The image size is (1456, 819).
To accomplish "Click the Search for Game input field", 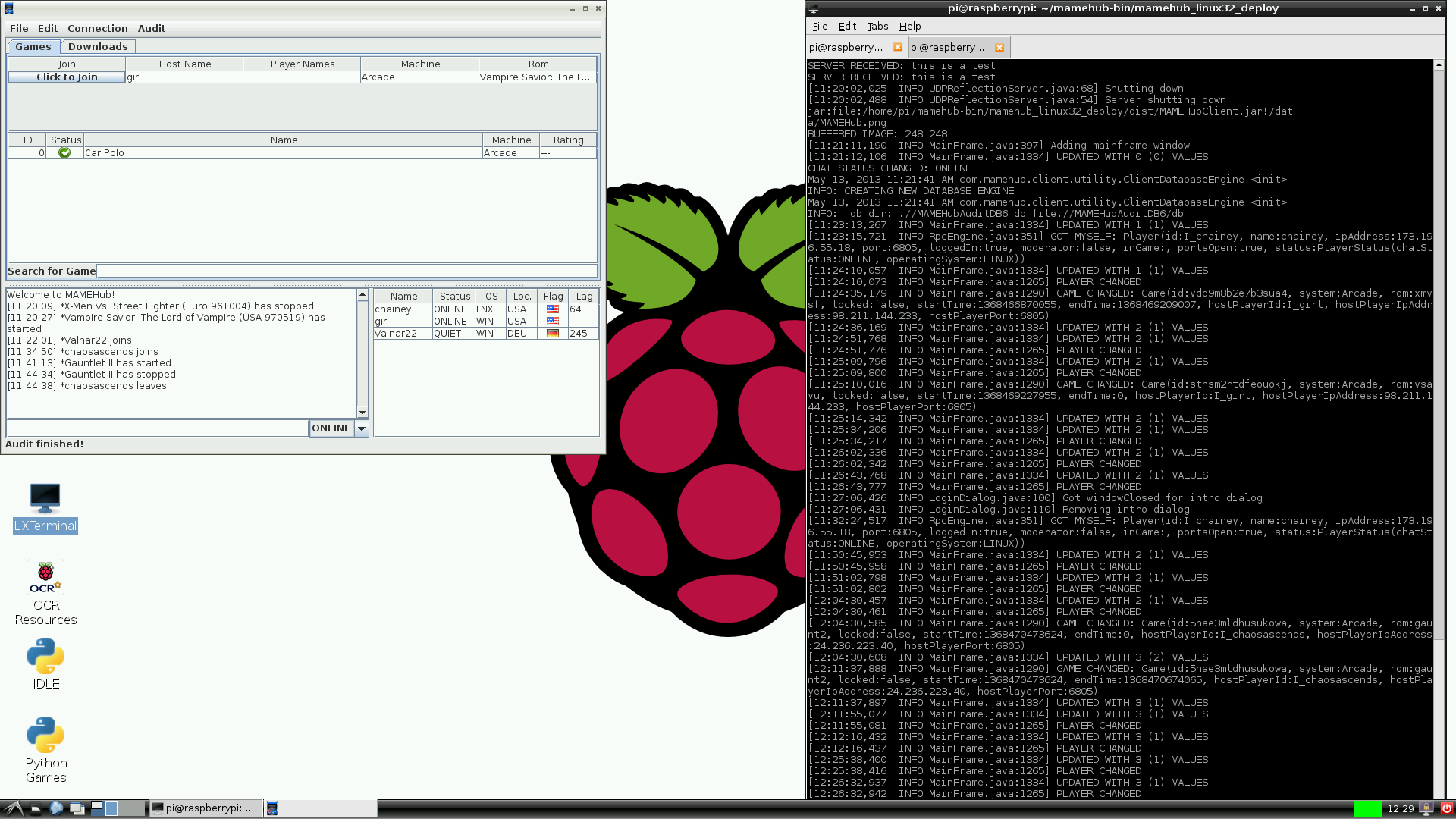I will [347, 271].
